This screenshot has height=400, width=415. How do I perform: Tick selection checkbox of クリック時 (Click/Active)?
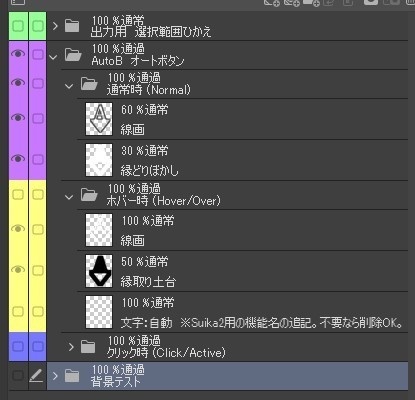38,347
